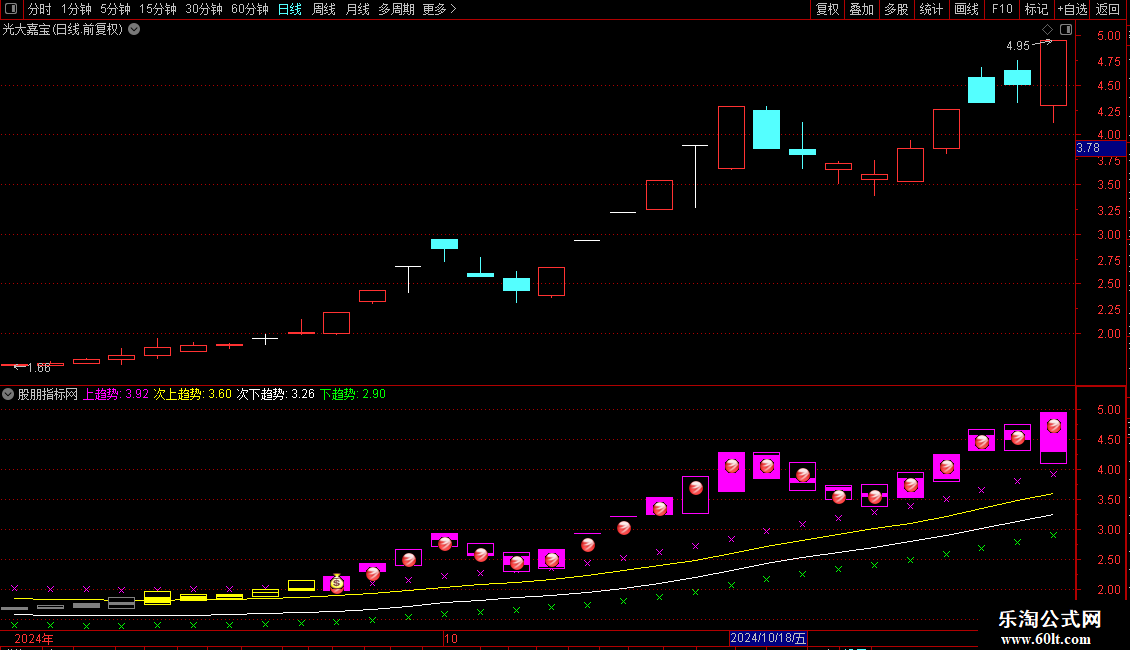This screenshot has height=650, width=1130.
Task: Click 返回 to go back
Action: tap(1108, 9)
